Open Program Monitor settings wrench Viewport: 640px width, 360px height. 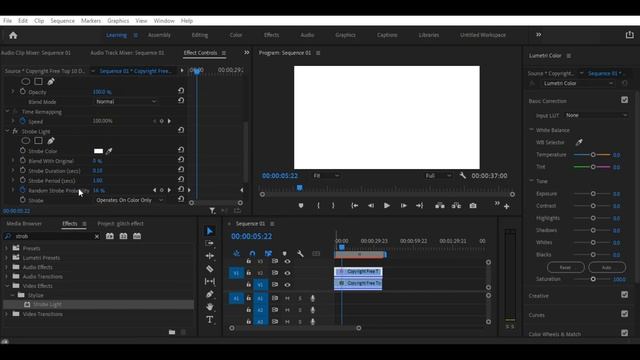[x=462, y=176]
